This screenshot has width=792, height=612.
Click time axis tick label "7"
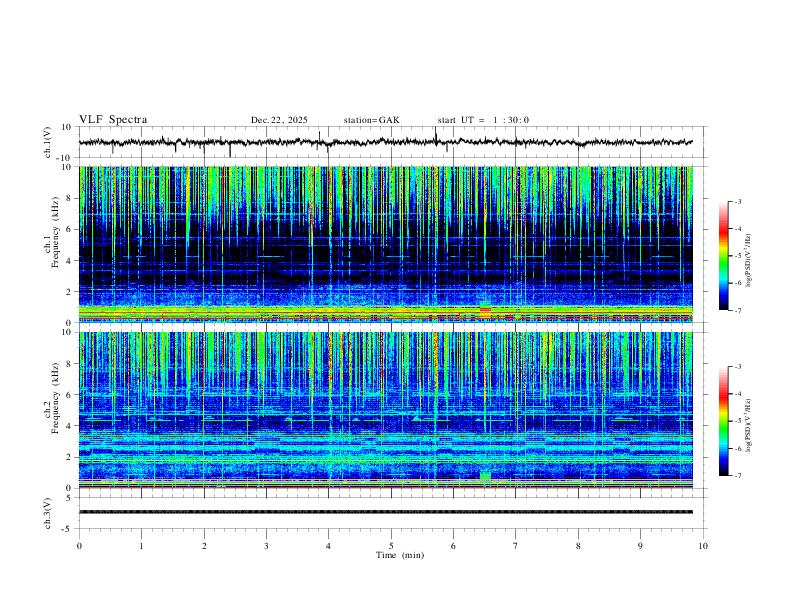point(516,546)
